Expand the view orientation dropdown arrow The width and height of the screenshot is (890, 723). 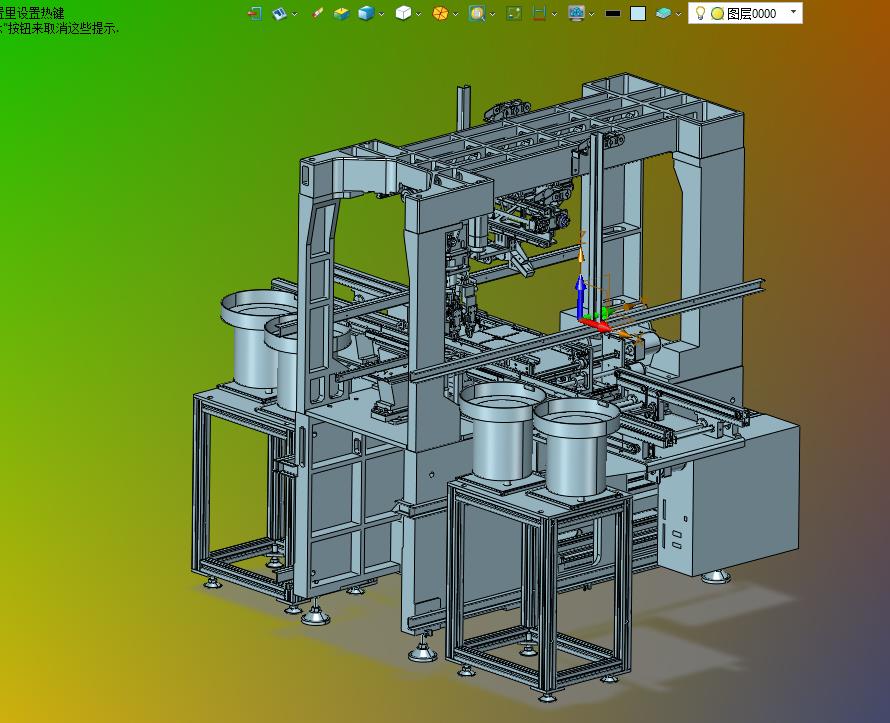(295, 14)
